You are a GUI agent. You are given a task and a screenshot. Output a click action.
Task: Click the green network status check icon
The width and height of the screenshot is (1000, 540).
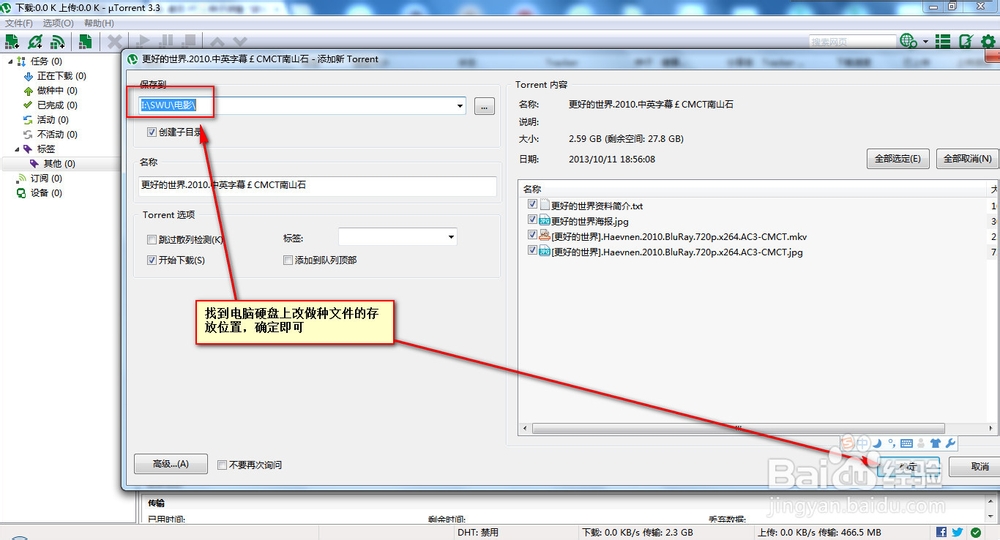coord(976,532)
